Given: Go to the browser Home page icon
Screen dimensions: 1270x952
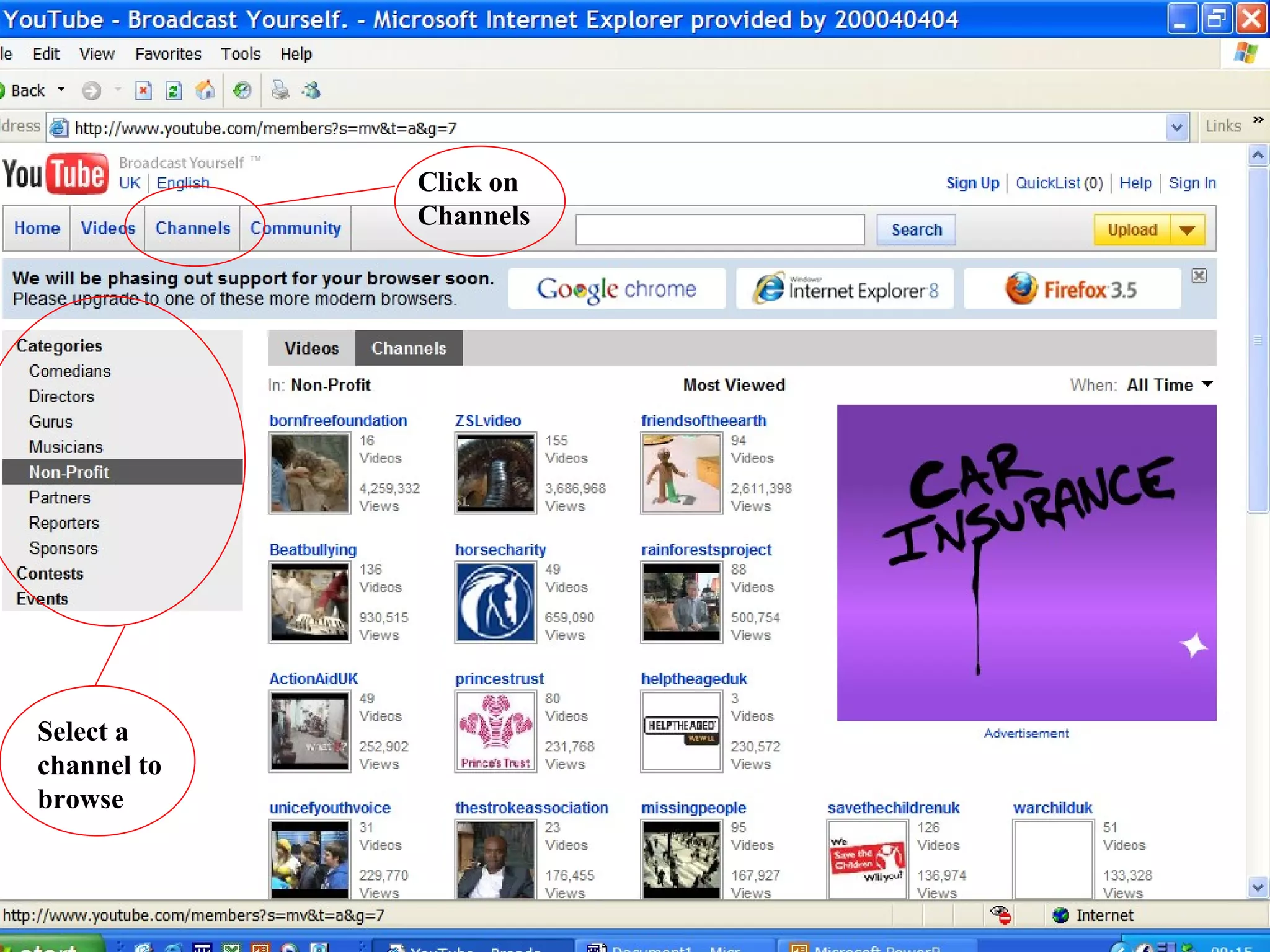Looking at the screenshot, I should (x=205, y=90).
